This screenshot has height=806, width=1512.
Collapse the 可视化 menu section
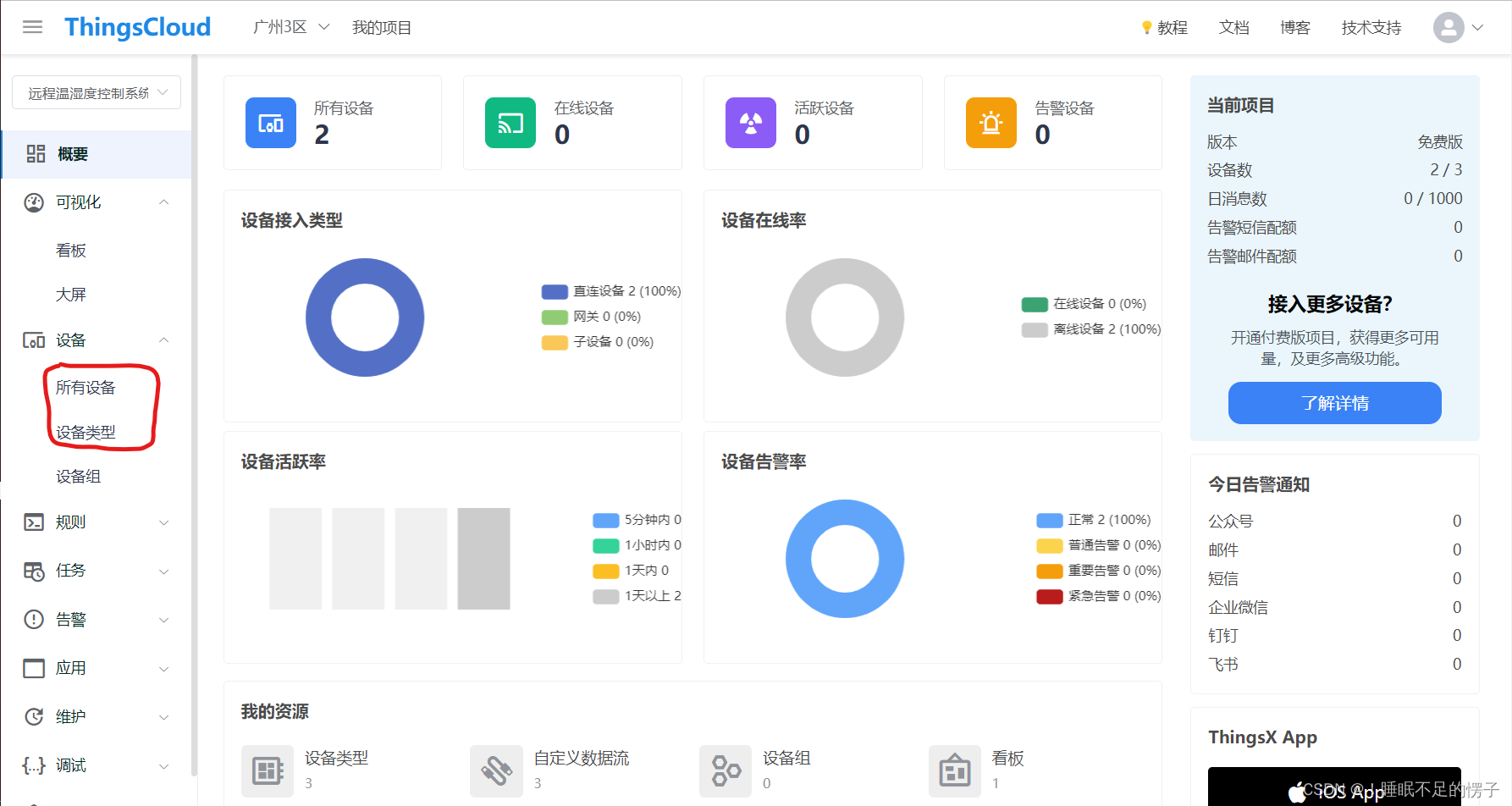click(164, 202)
